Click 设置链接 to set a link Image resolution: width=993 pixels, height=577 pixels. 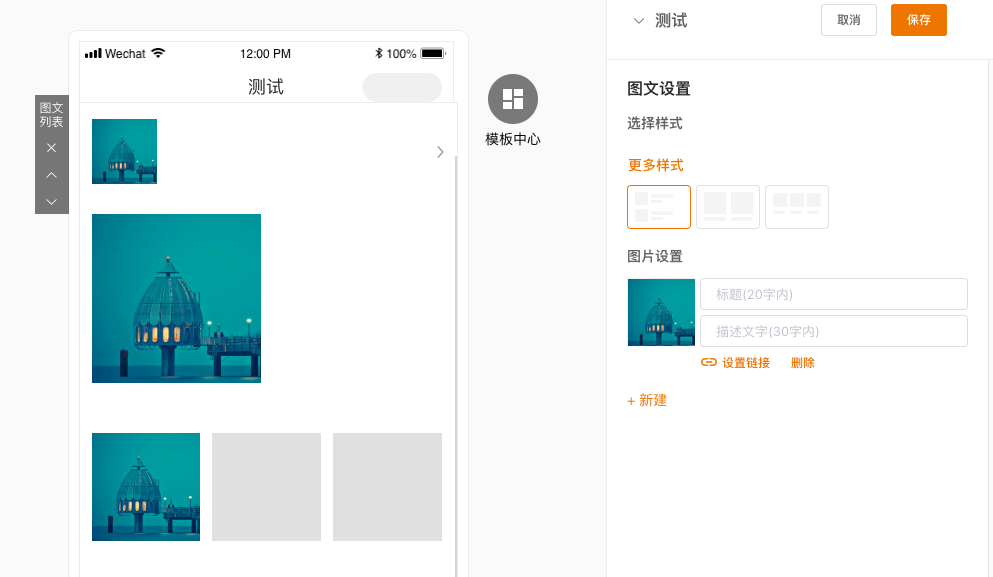click(746, 363)
